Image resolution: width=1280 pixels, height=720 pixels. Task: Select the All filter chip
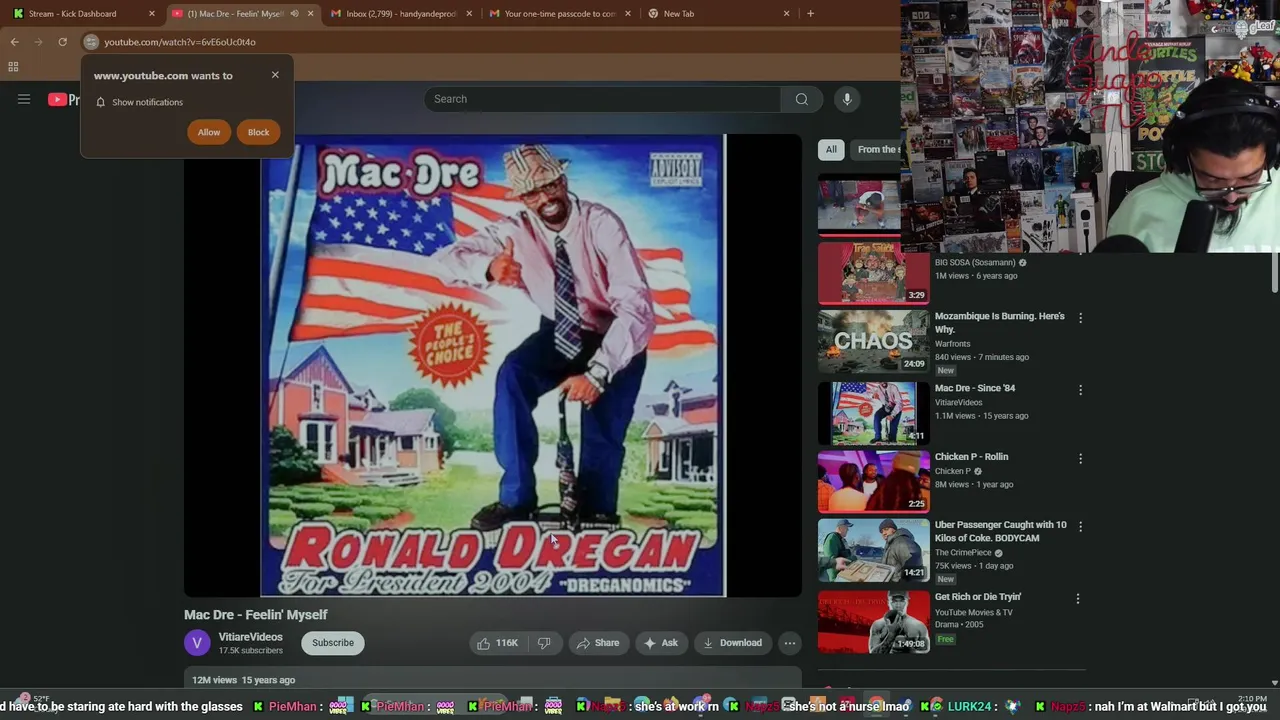pos(831,149)
